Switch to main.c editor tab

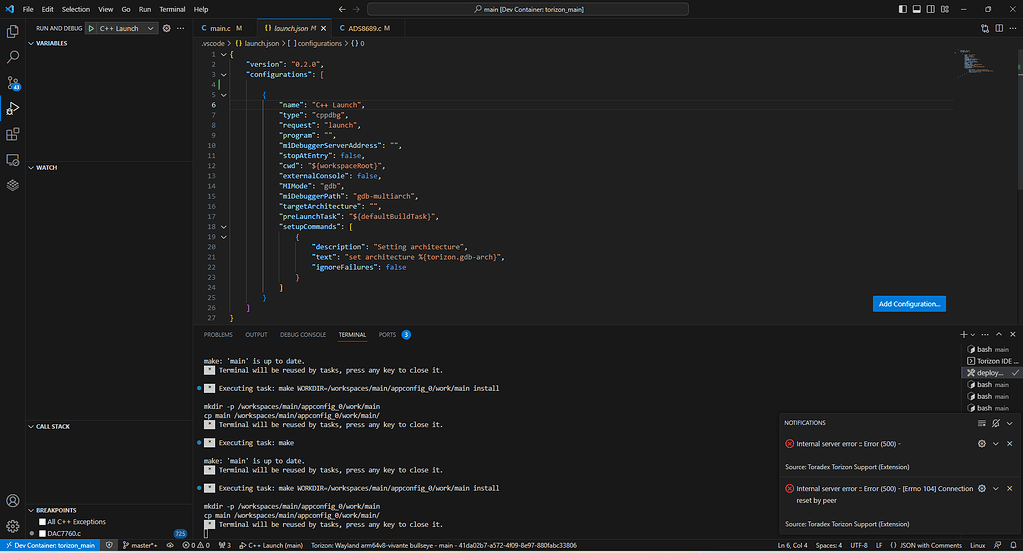point(222,29)
